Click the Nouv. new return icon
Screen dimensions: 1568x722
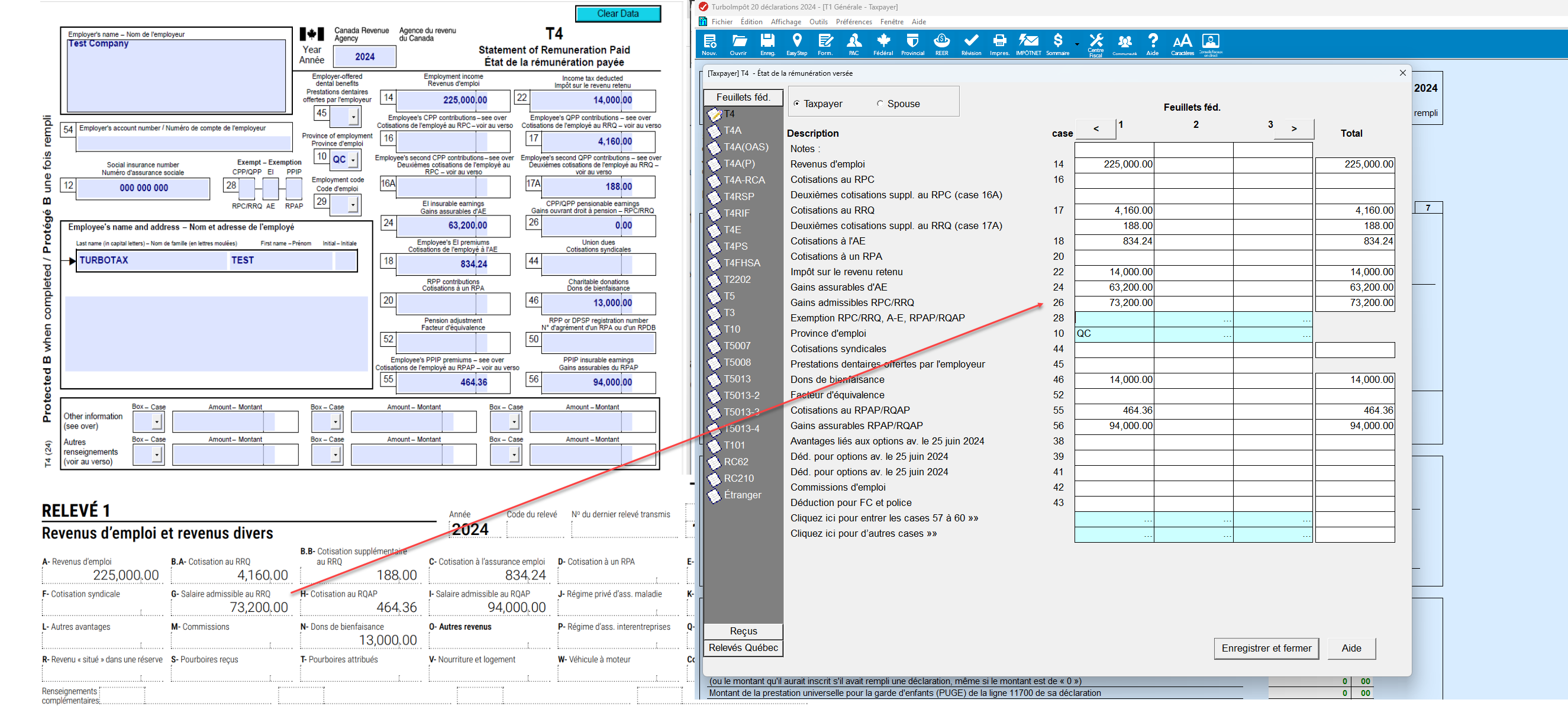[709, 44]
